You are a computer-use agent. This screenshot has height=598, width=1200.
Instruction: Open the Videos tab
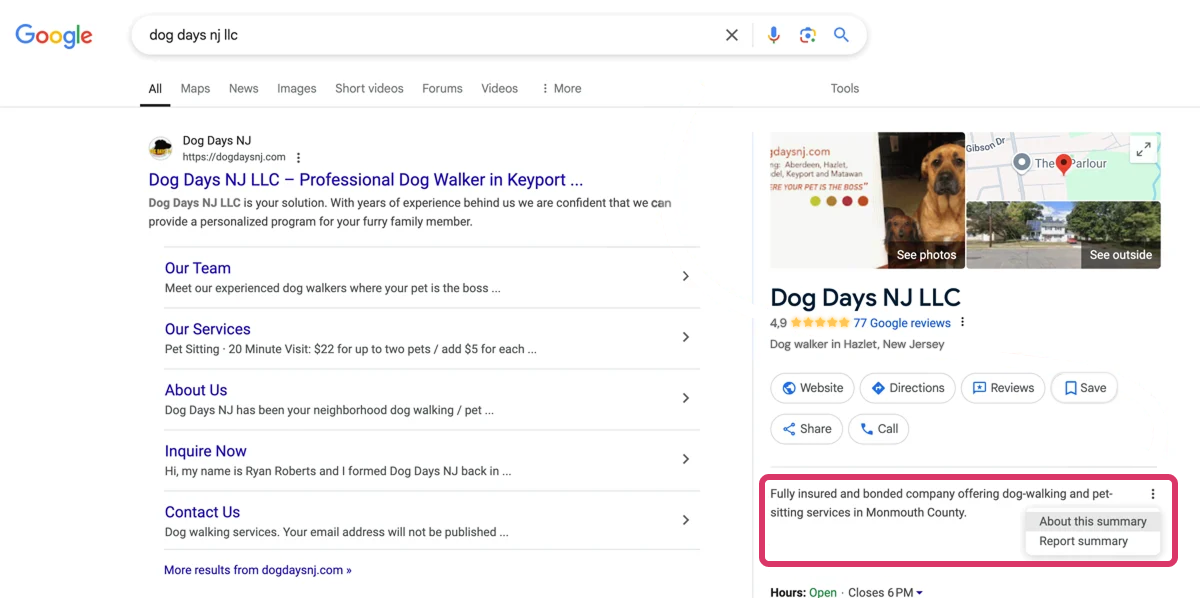pos(499,88)
